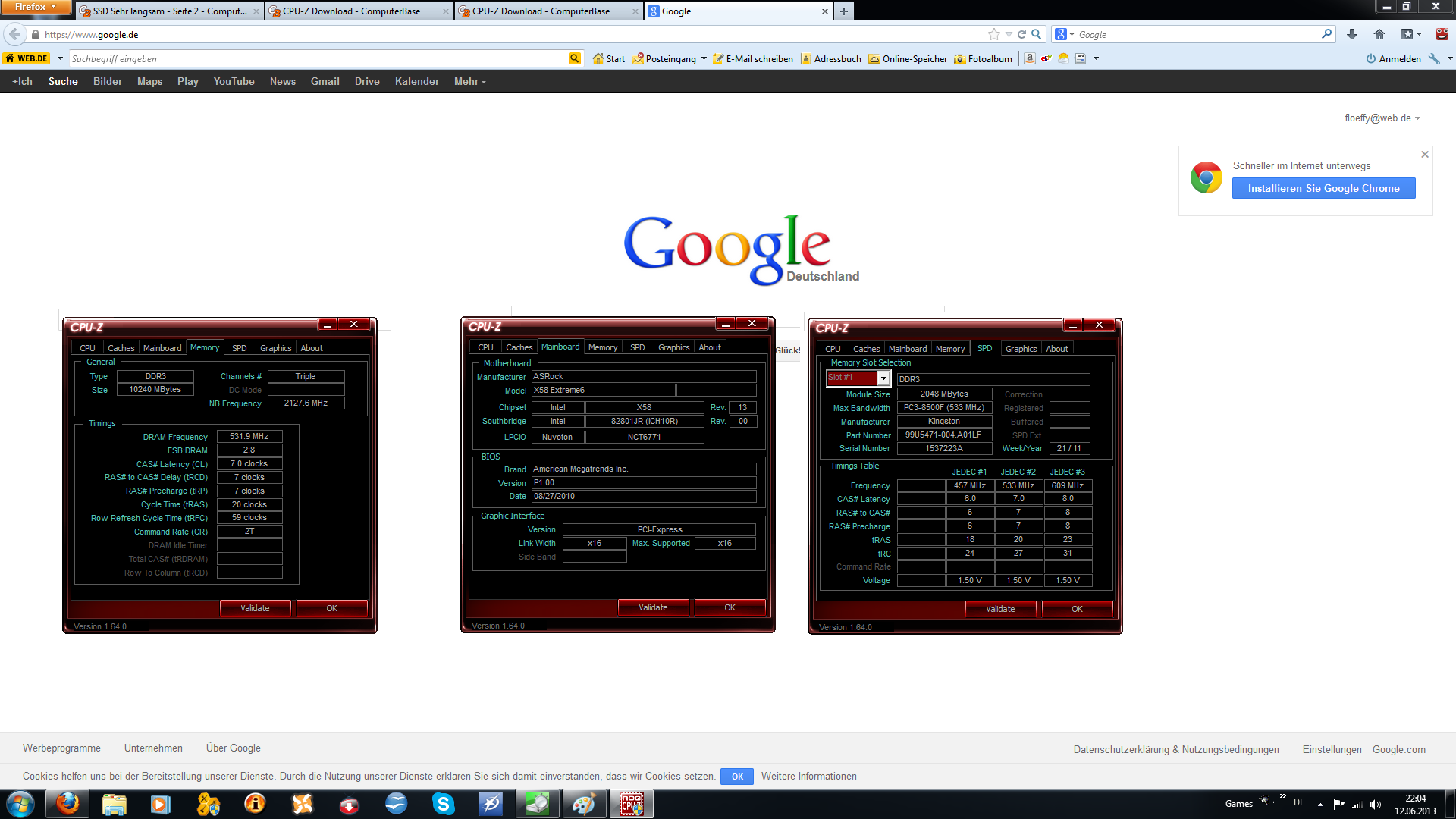The height and width of the screenshot is (819, 1456).
Task: Go to the Firefox home page
Action: tap(1379, 34)
